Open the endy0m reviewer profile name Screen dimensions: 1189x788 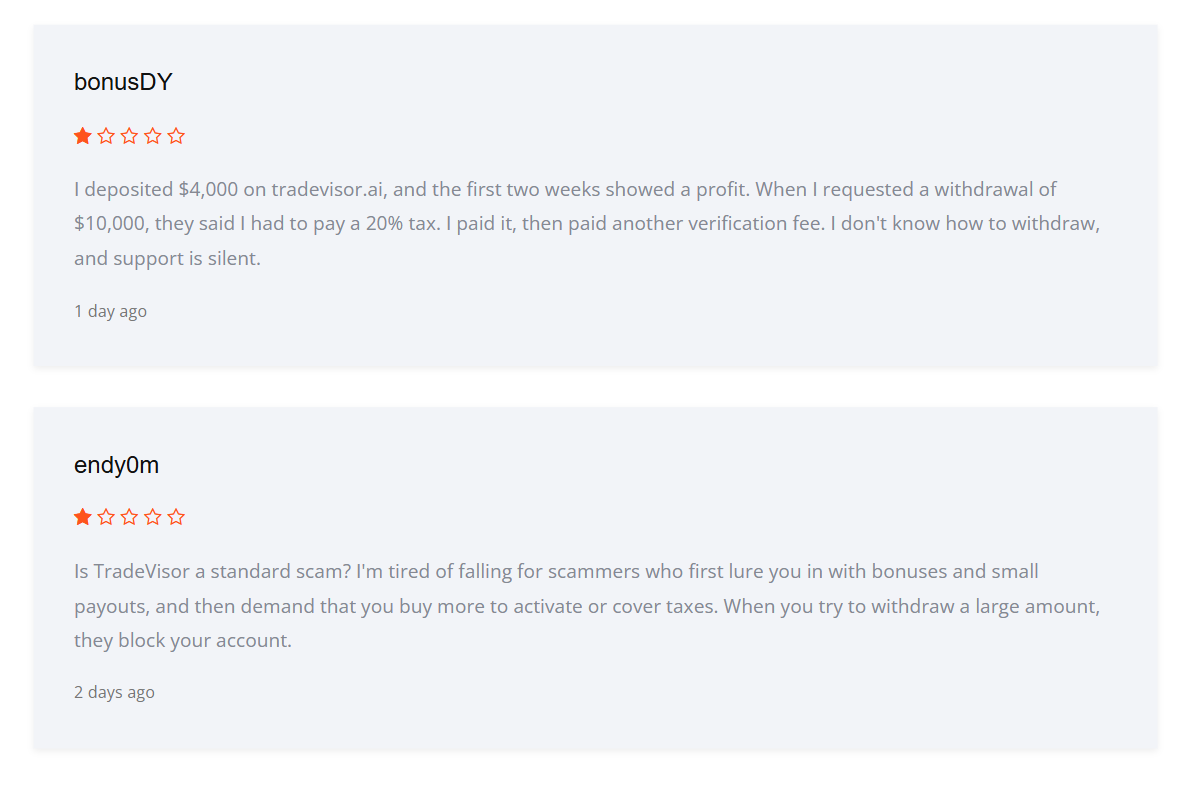[x=116, y=465]
